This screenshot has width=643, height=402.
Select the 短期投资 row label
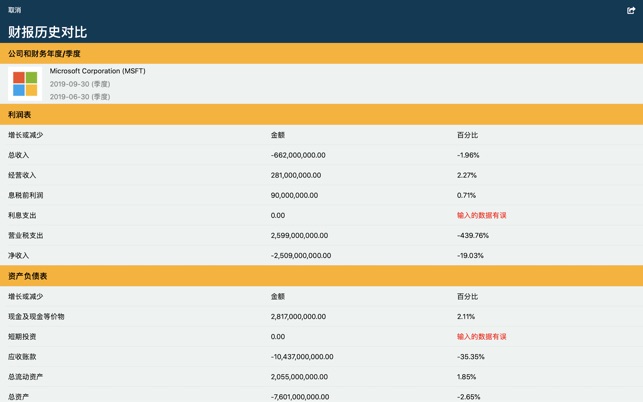[x=22, y=336]
